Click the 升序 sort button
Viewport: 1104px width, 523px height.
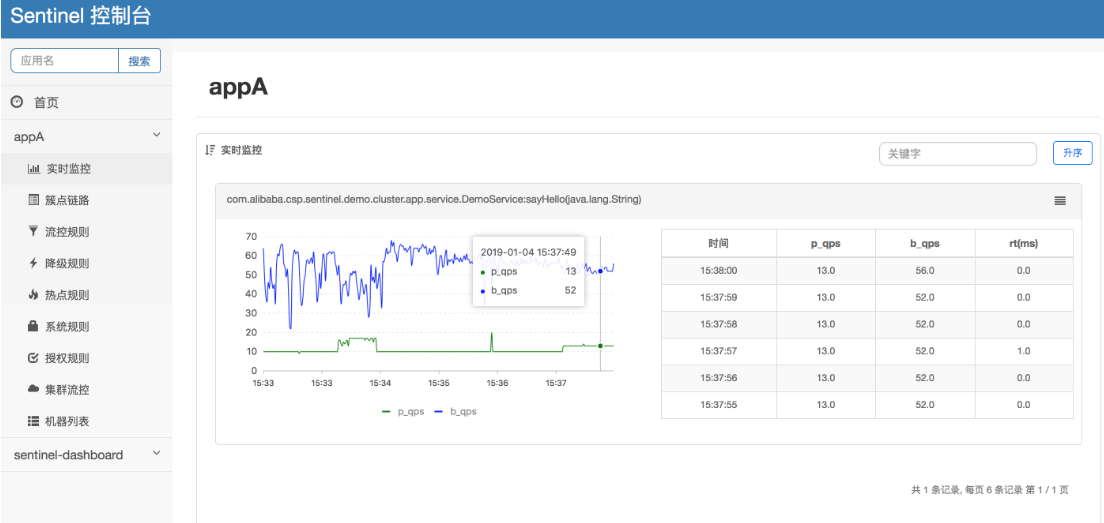tap(1072, 153)
